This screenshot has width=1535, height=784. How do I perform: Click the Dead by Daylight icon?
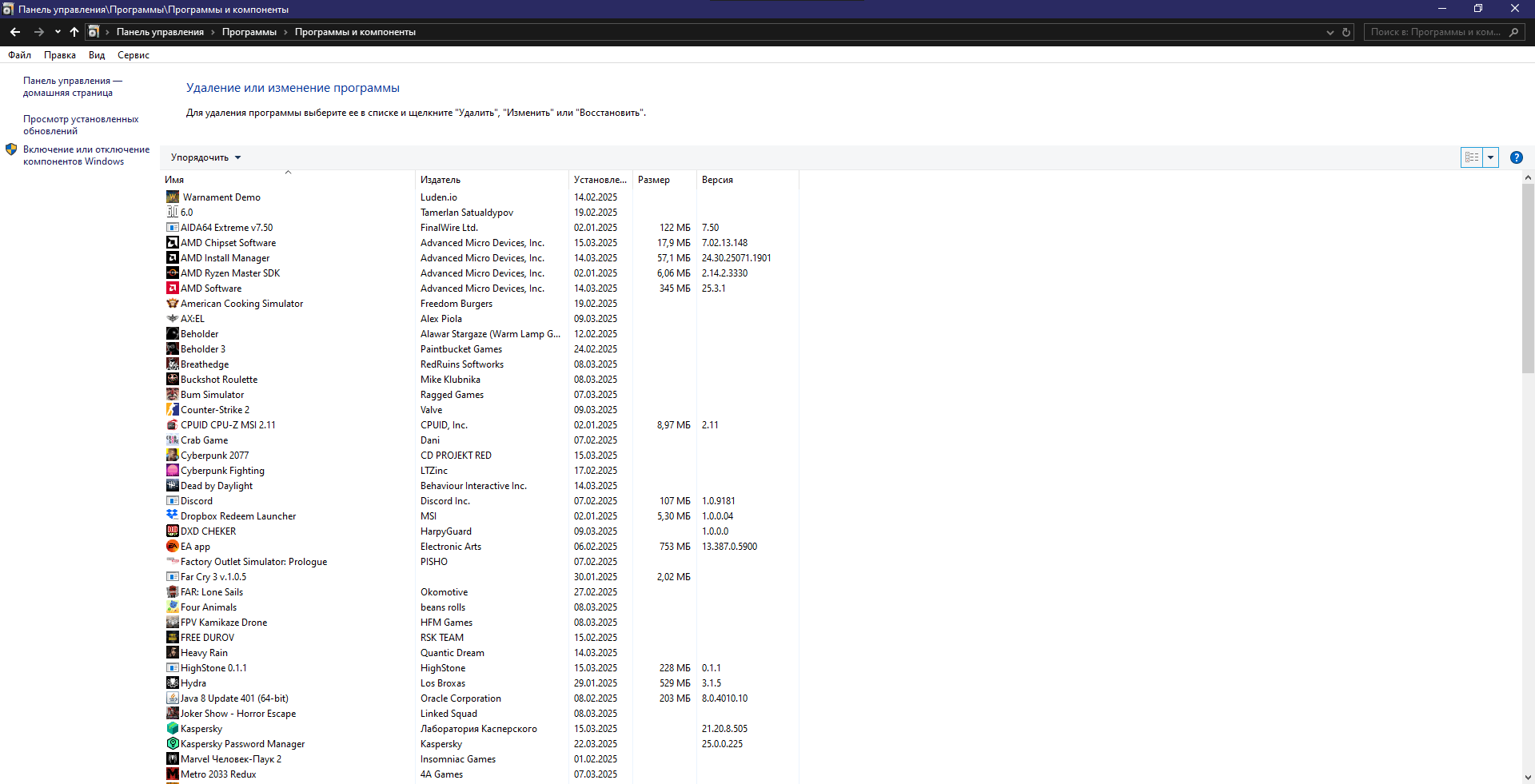(173, 486)
